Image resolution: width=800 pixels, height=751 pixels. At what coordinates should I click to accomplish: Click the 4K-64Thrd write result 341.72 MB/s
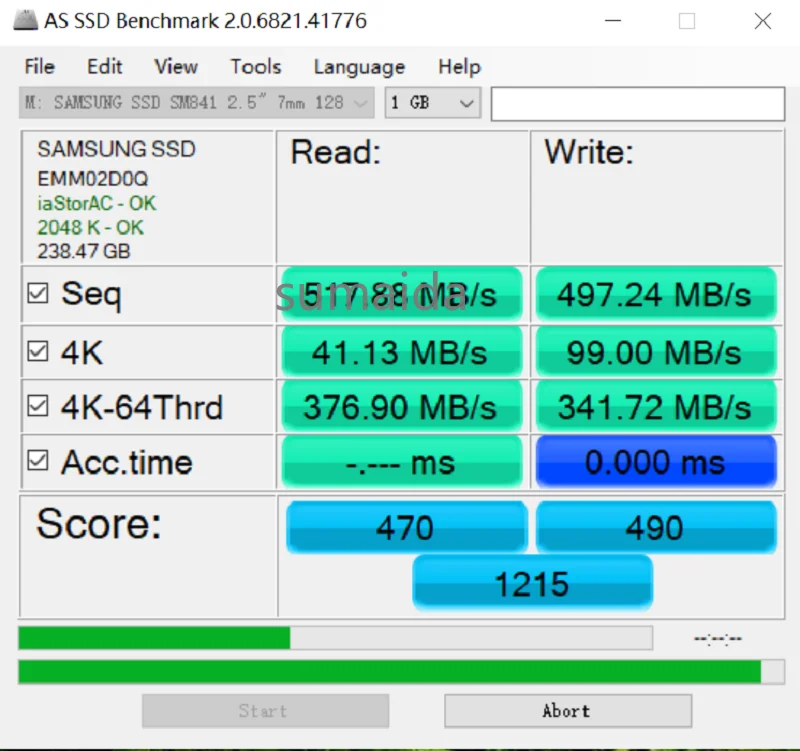pyautogui.click(x=656, y=407)
